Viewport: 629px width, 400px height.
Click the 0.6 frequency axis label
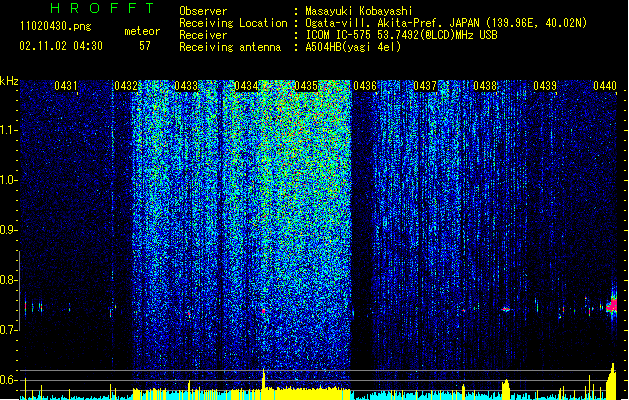pyautogui.click(x=8, y=380)
